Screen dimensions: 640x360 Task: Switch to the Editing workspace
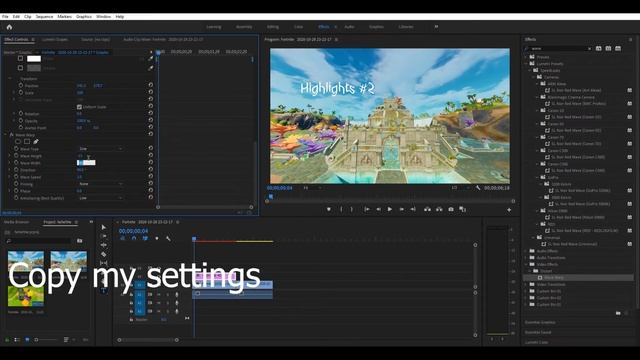pyautogui.click(x=273, y=27)
